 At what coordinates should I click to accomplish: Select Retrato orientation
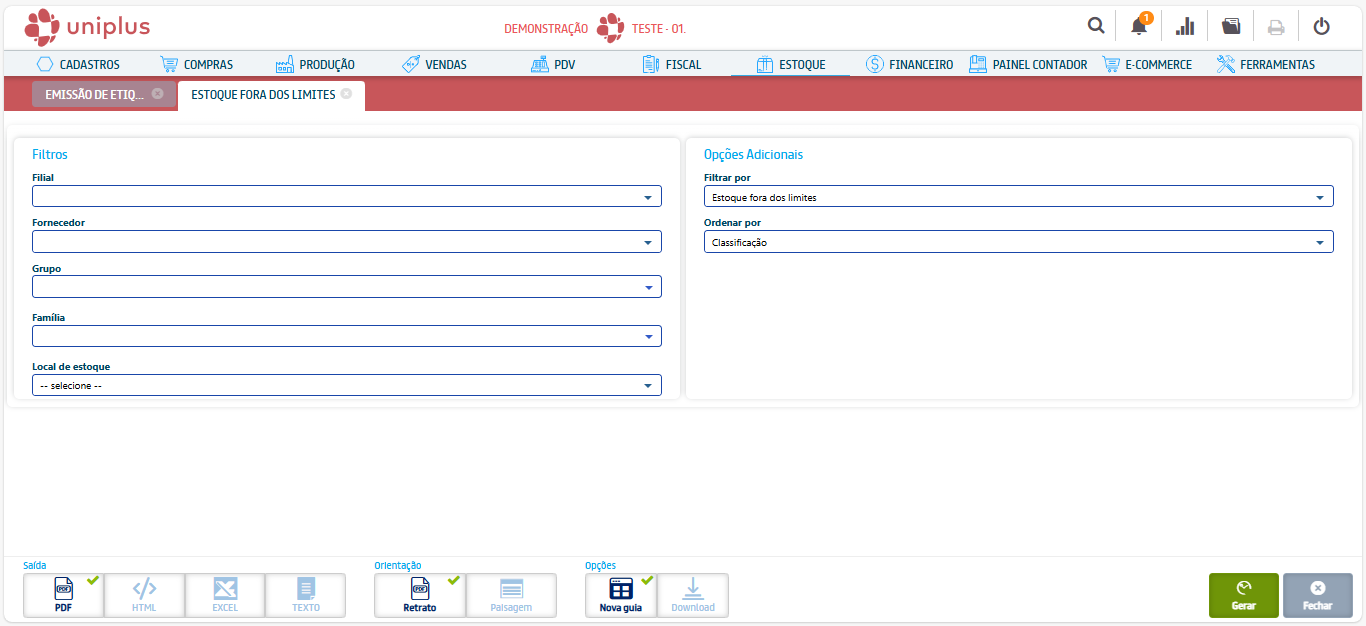(x=419, y=595)
